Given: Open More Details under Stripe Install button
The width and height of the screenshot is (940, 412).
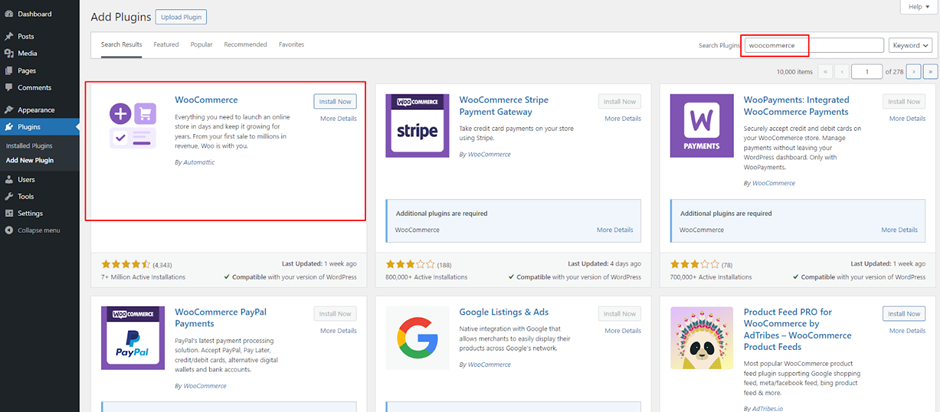Looking at the screenshot, I should (623, 119).
